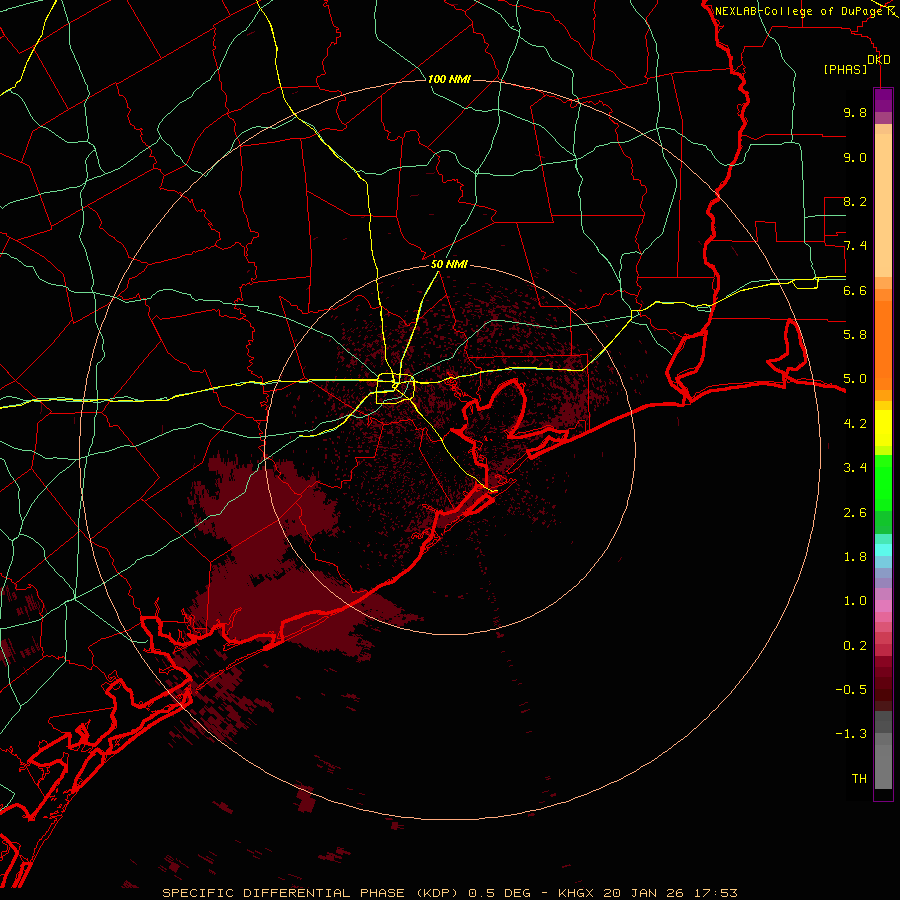Select the 9.0 value on the color scale

855,157
